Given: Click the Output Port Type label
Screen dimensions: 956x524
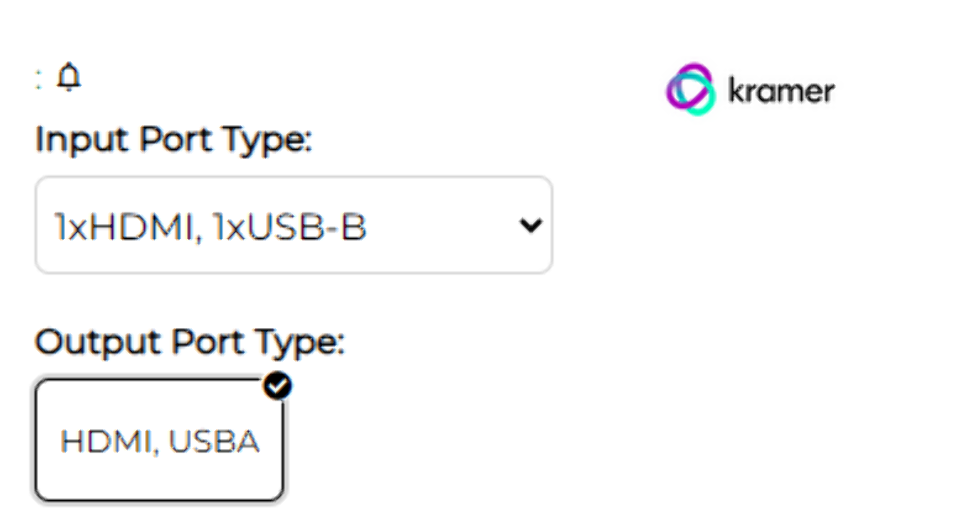Looking at the screenshot, I should (x=190, y=343).
